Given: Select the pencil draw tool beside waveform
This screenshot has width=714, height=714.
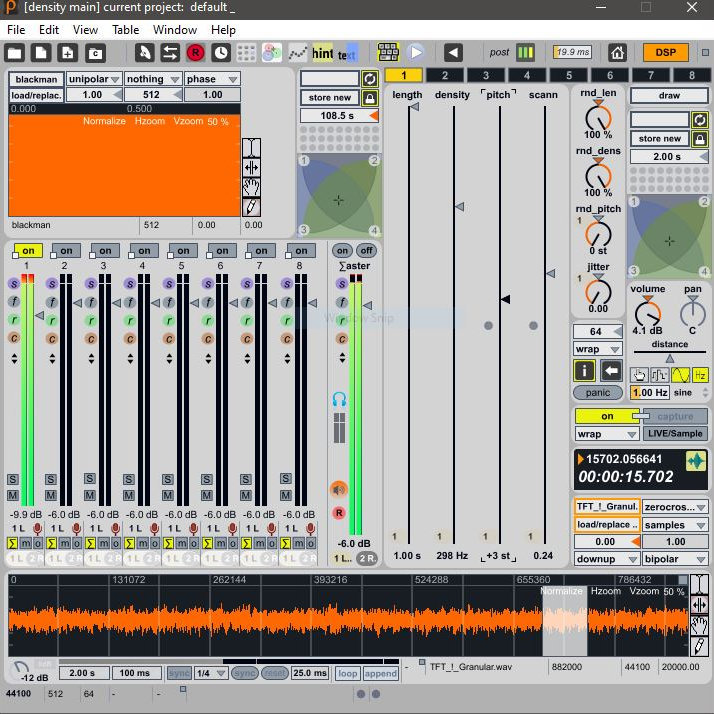Looking at the screenshot, I should [x=699, y=647].
